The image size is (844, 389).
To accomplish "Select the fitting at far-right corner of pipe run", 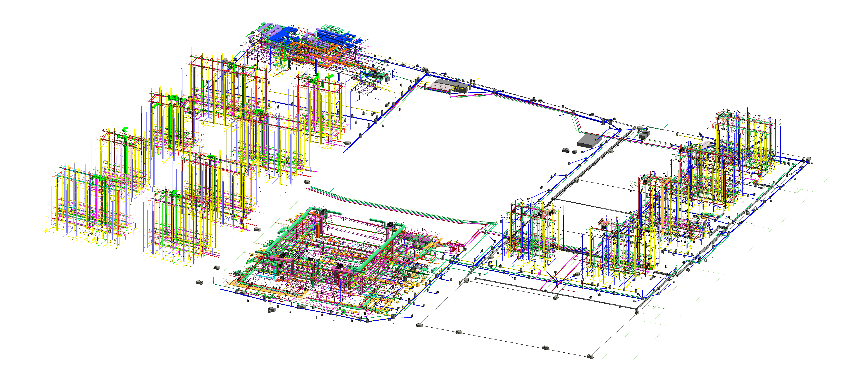I will click(808, 160).
